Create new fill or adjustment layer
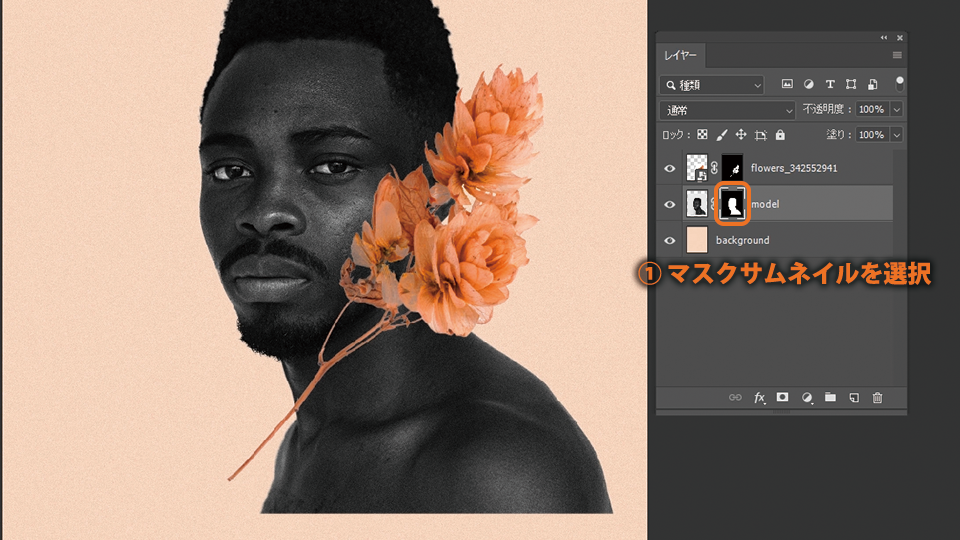This screenshot has height=540, width=960. pos(807,398)
